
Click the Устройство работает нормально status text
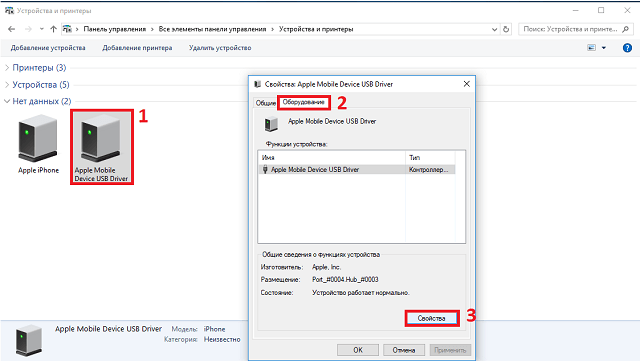tap(361, 292)
